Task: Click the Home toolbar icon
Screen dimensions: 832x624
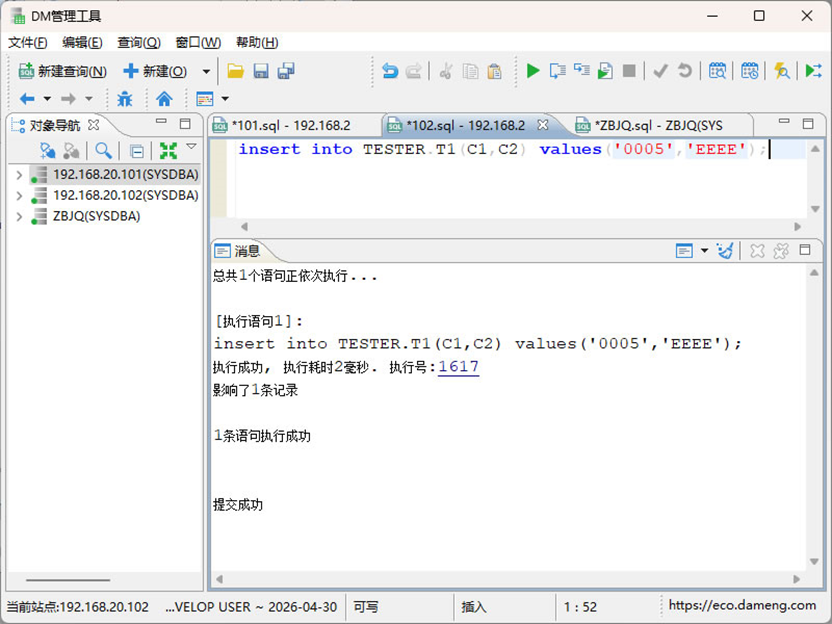Action: click(163, 99)
